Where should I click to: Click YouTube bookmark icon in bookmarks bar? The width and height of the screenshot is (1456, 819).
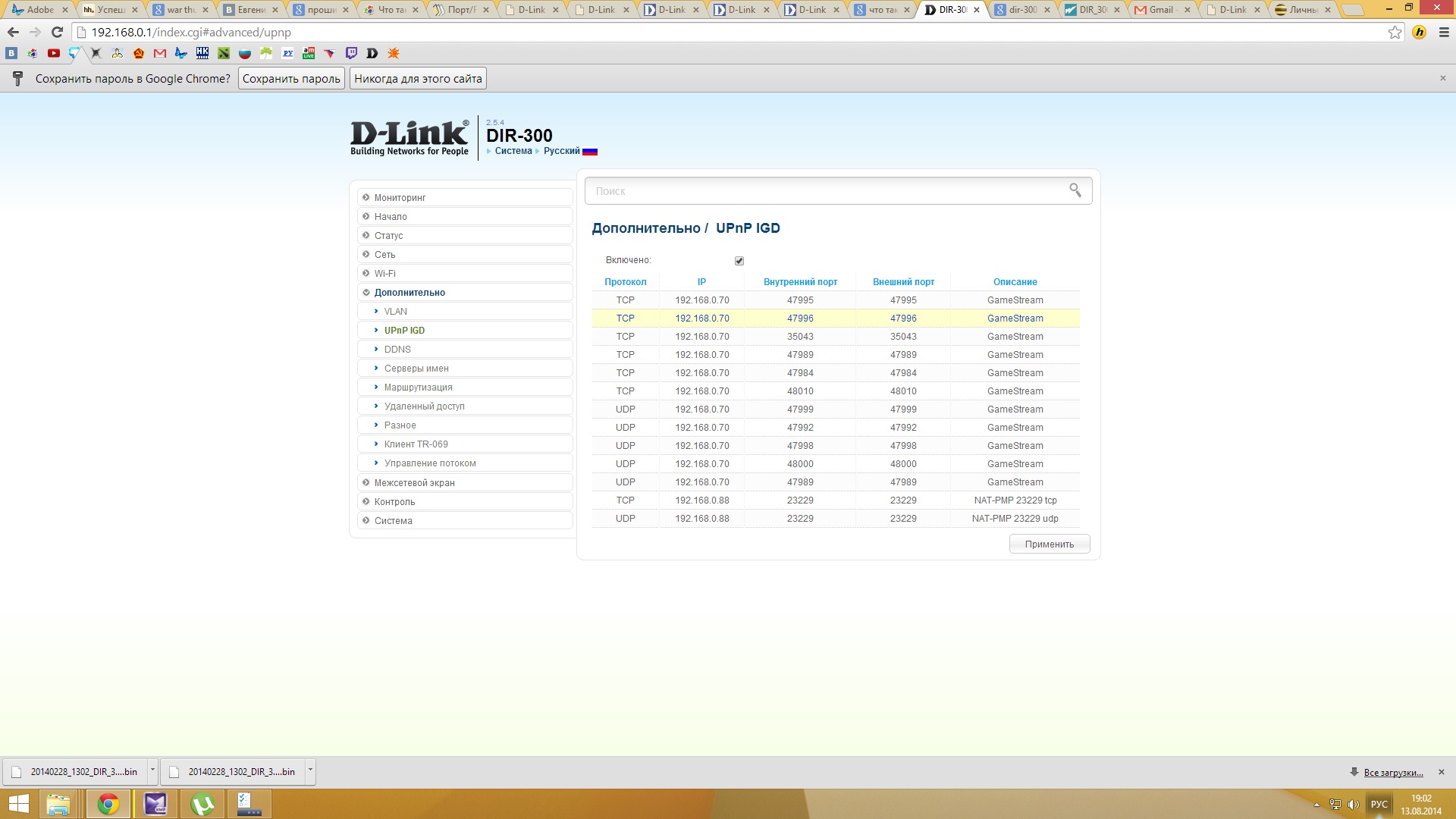coord(53,53)
